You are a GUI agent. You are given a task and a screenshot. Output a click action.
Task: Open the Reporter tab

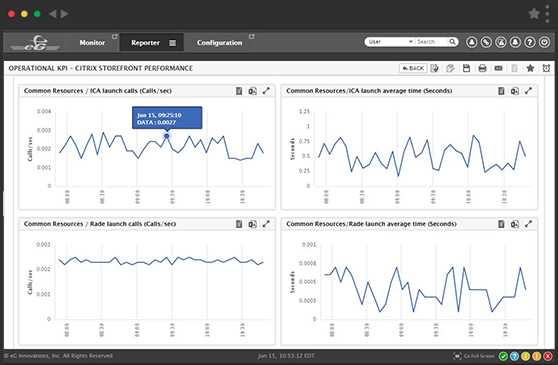click(145, 43)
